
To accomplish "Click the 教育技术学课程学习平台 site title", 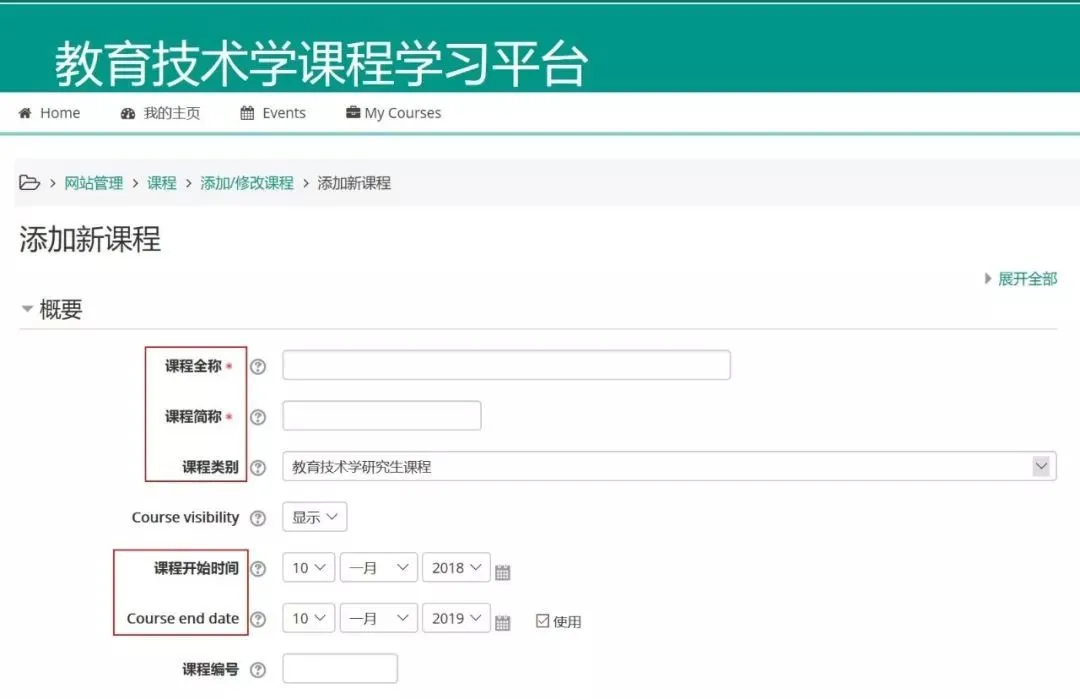I will [321, 63].
